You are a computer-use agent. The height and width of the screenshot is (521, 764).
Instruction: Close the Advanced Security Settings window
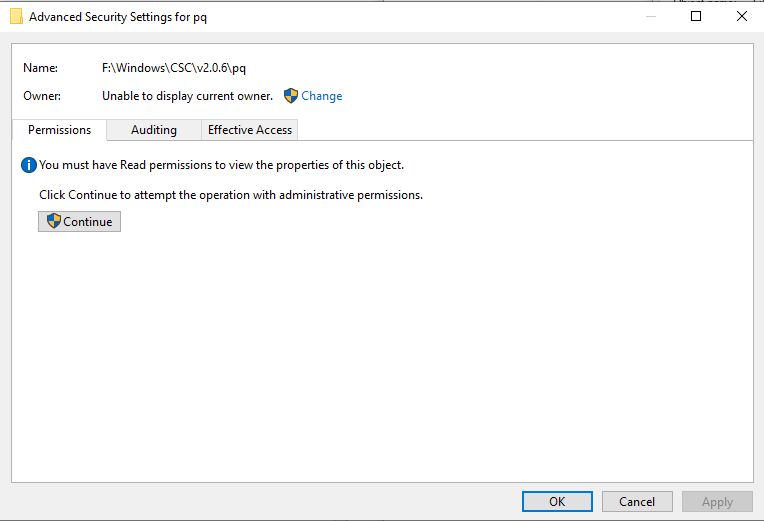pos(741,16)
